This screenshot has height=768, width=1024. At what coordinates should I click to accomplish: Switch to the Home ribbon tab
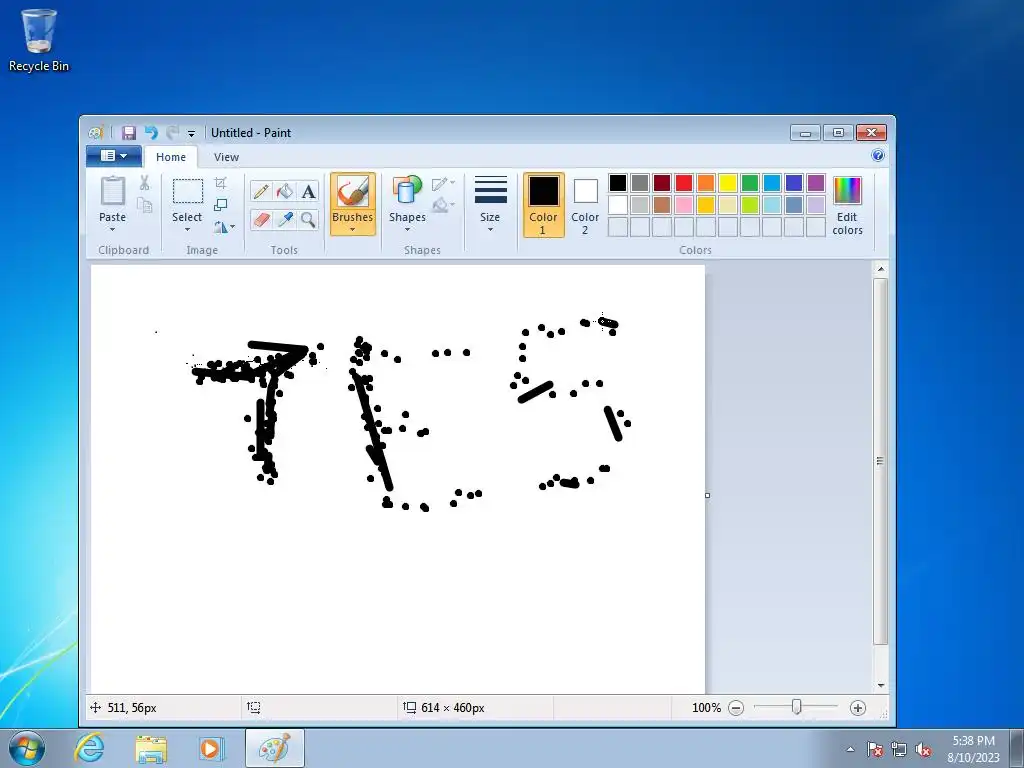tap(171, 157)
